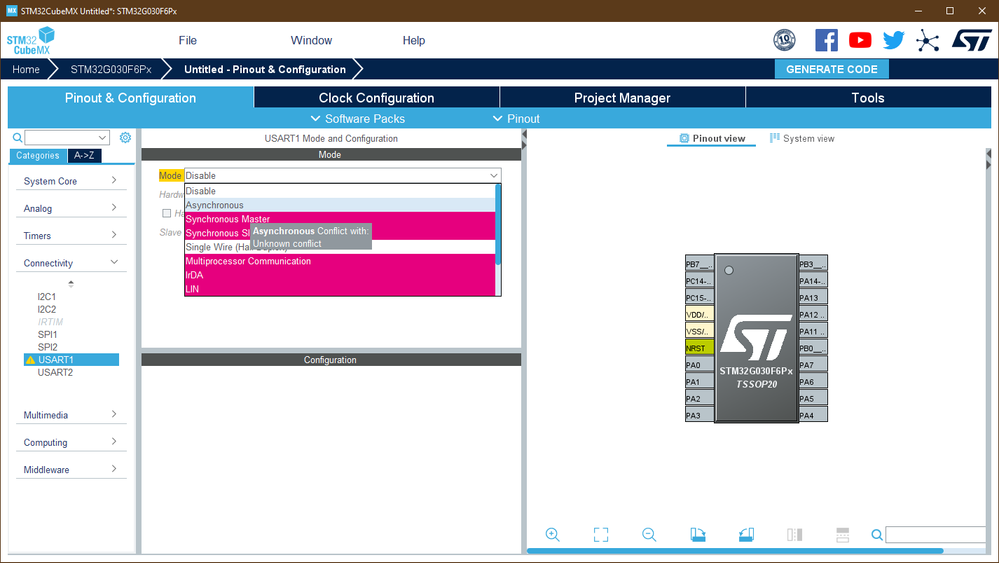The height and width of the screenshot is (563, 999).
Task: Open ST Facebook page icon
Action: 826,40
